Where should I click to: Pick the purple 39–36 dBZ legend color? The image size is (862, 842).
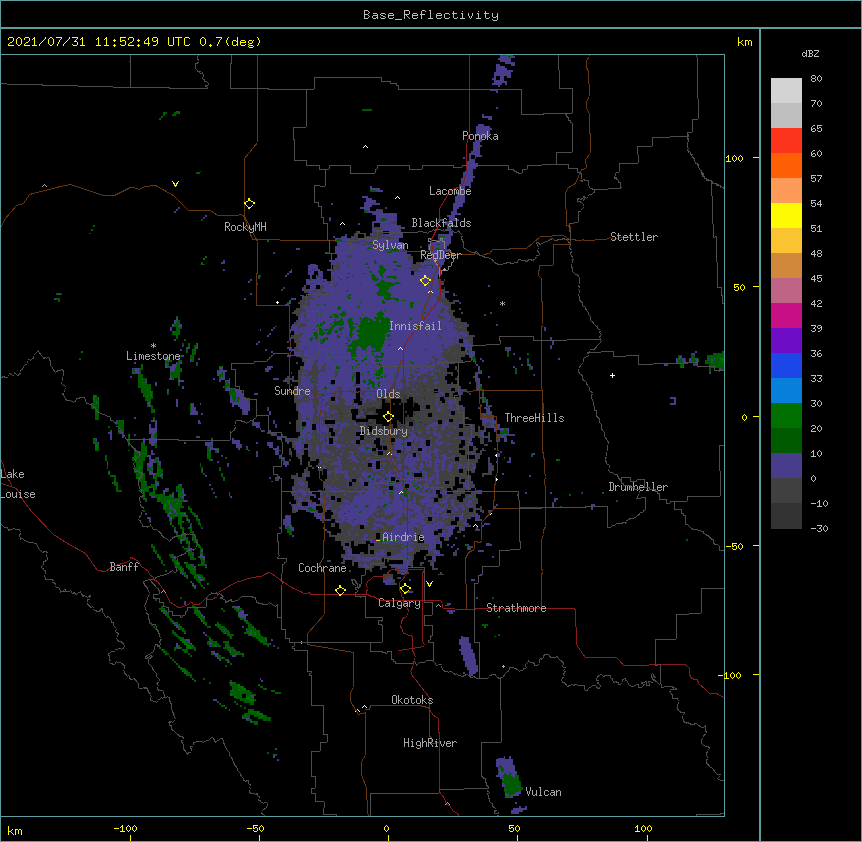tap(786, 341)
